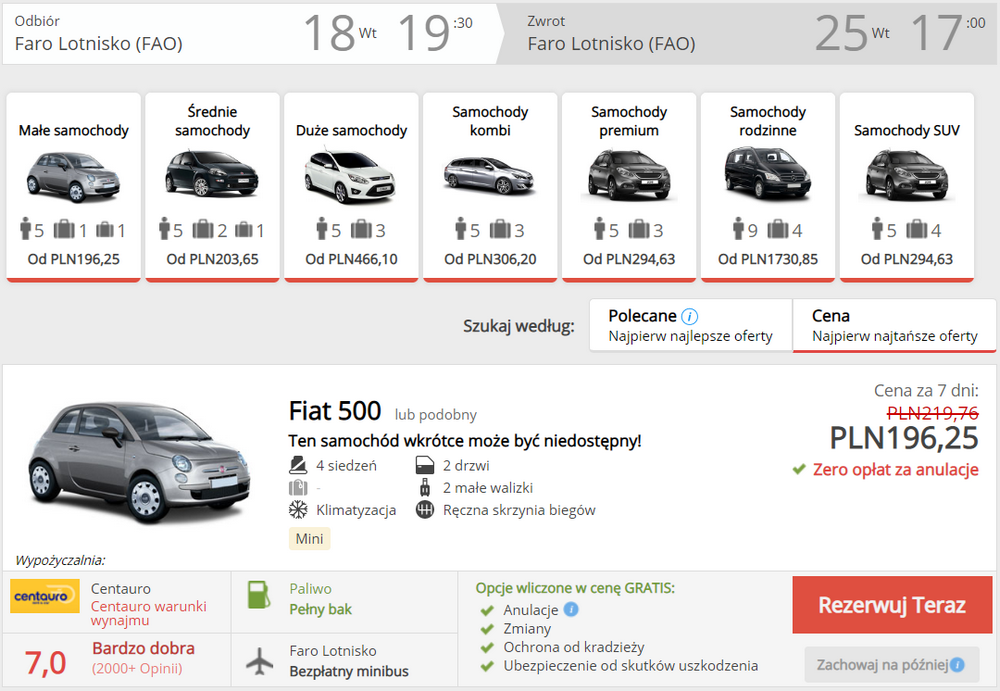This screenshot has width=1000, height=691.
Task: Click the fuel pump icon next to Paliwo
Action: click(258, 596)
